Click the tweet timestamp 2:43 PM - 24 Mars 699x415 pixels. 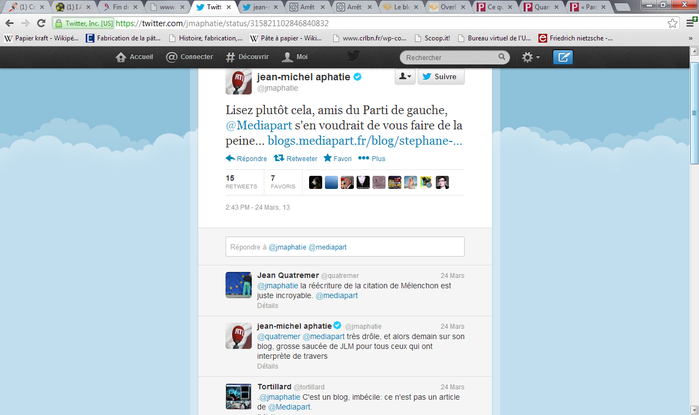coord(258,207)
